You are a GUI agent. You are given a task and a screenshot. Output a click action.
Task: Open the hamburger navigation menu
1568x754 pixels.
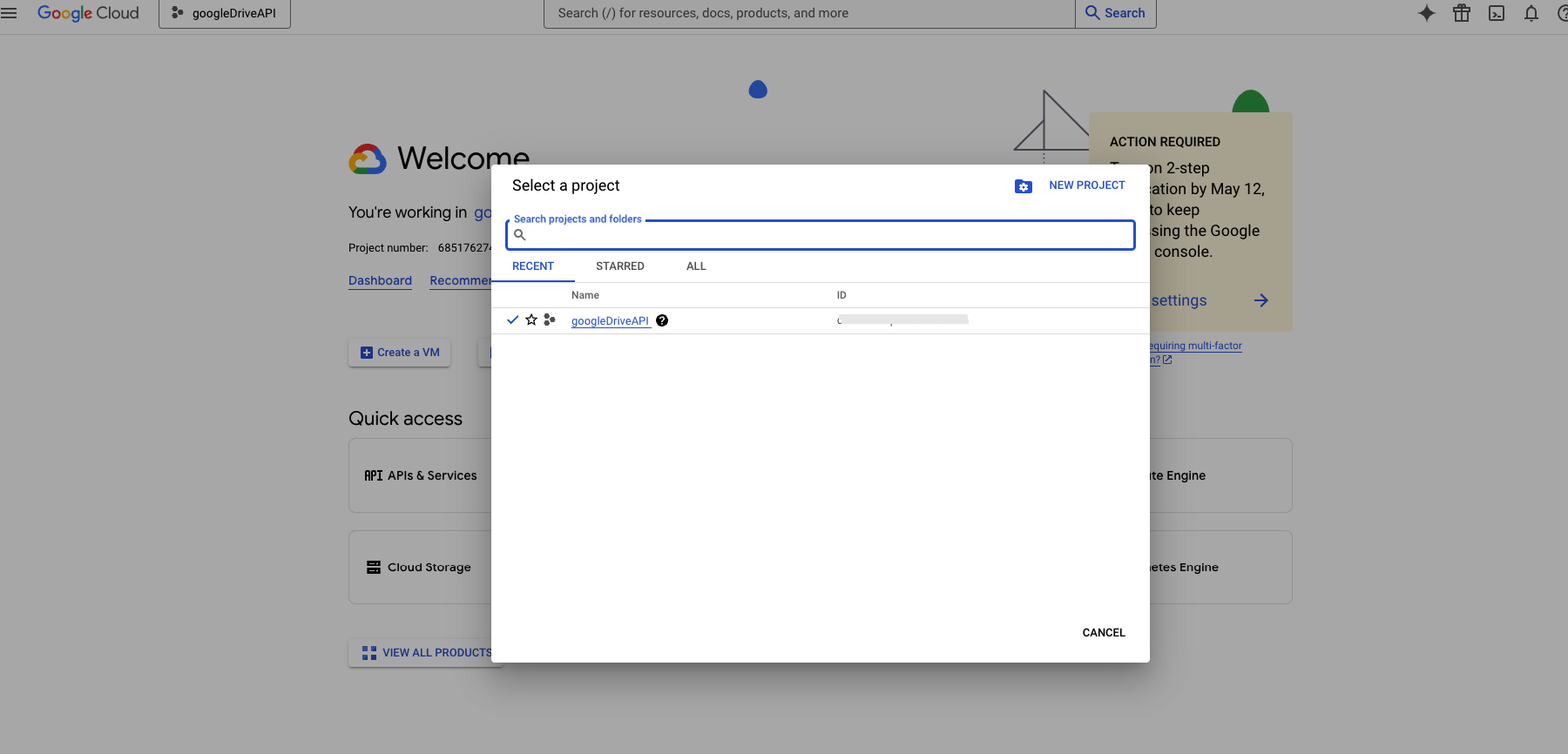(9, 13)
